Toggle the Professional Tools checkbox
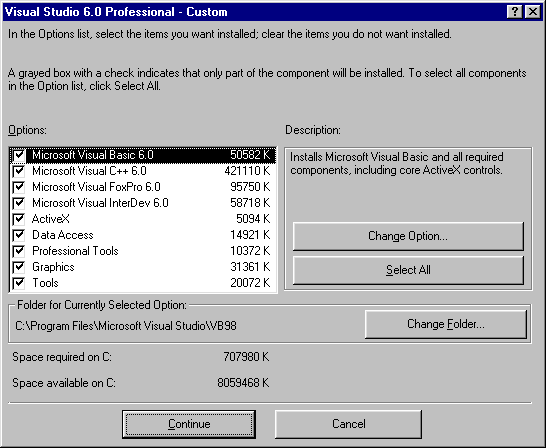This screenshot has height=448, width=546. coord(18,251)
